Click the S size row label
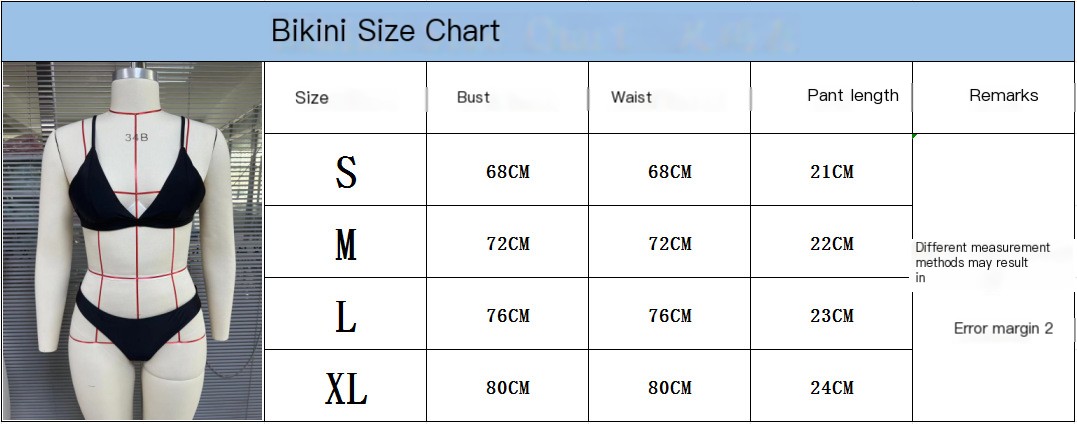The width and height of the screenshot is (1077, 424). (x=346, y=172)
